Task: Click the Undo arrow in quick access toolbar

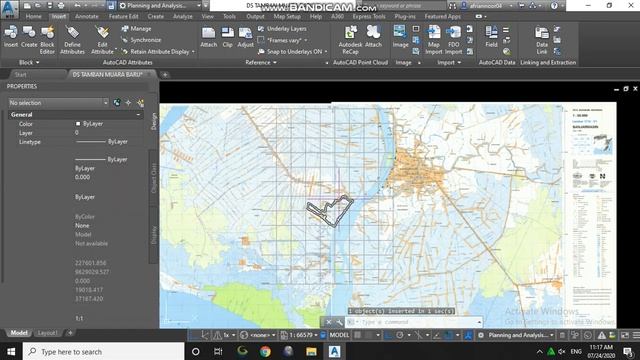Action: tap(77, 6)
